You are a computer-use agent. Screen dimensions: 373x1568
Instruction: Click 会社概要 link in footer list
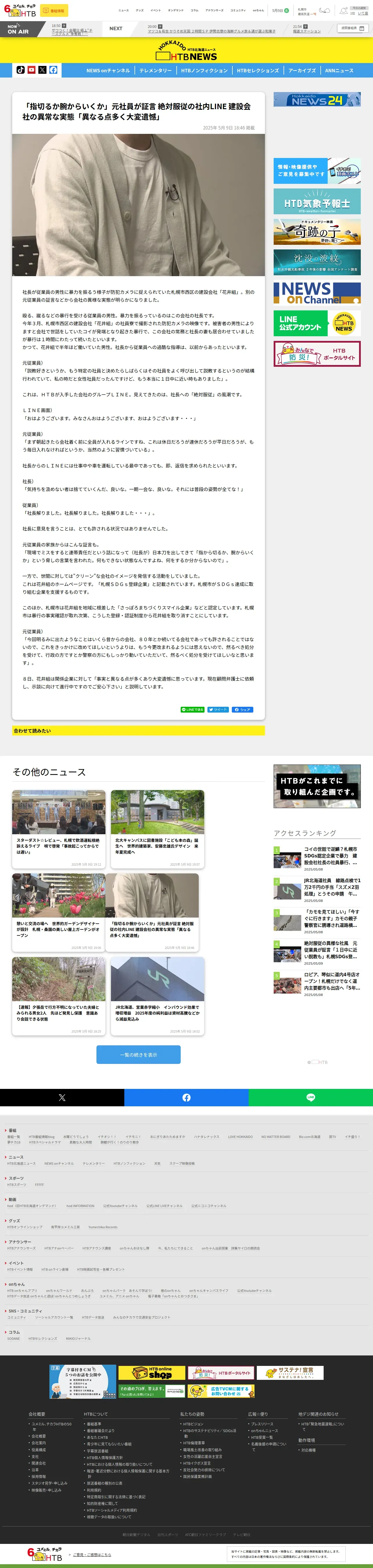coord(39,1436)
